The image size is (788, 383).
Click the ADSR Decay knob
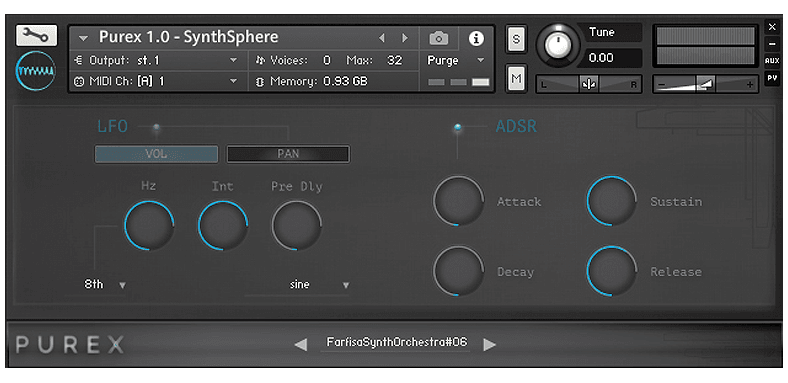click(x=458, y=271)
